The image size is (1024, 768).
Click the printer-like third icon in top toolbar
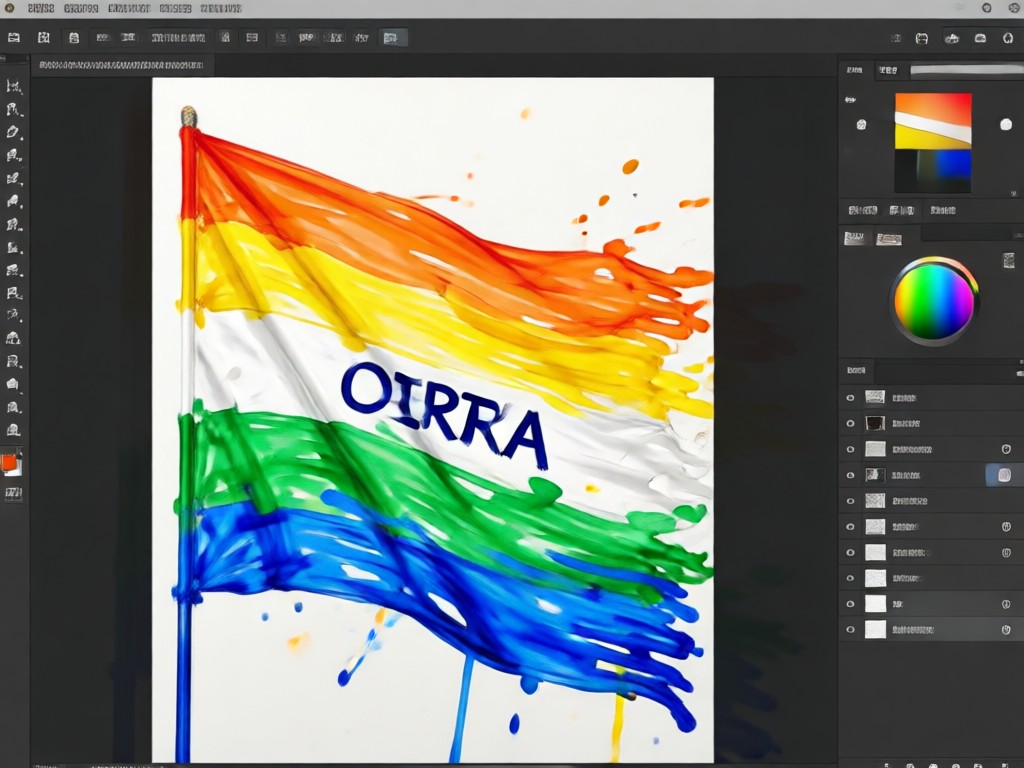[x=74, y=38]
